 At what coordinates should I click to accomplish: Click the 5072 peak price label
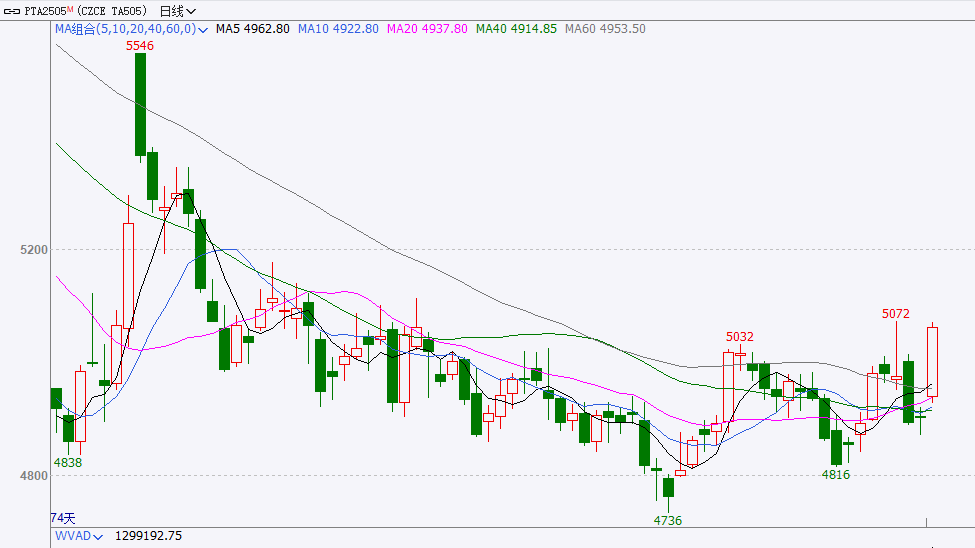pos(896,314)
